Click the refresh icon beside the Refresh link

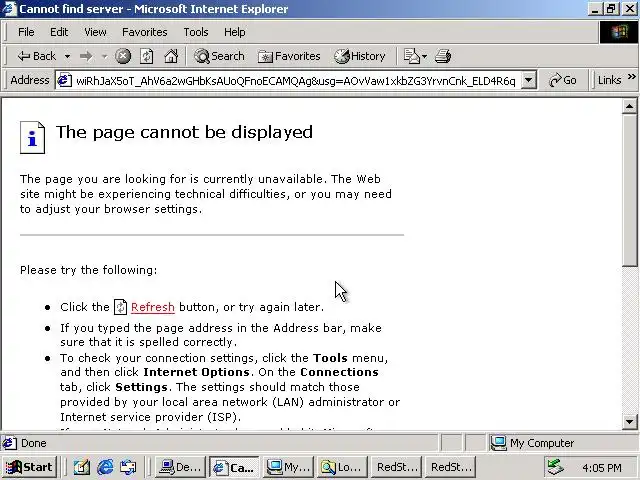(120, 307)
